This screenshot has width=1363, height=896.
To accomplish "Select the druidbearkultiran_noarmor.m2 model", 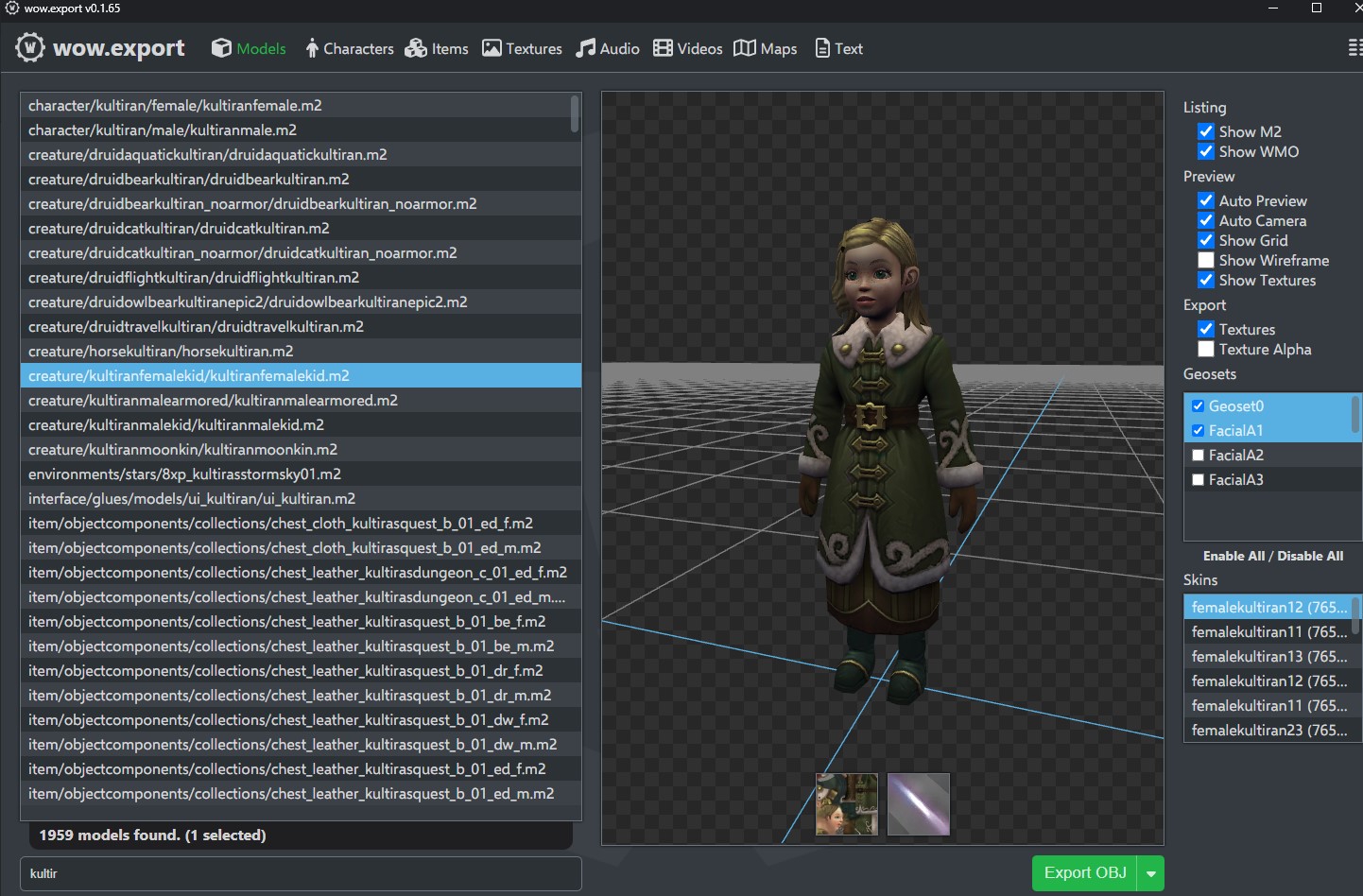I will coord(301,203).
